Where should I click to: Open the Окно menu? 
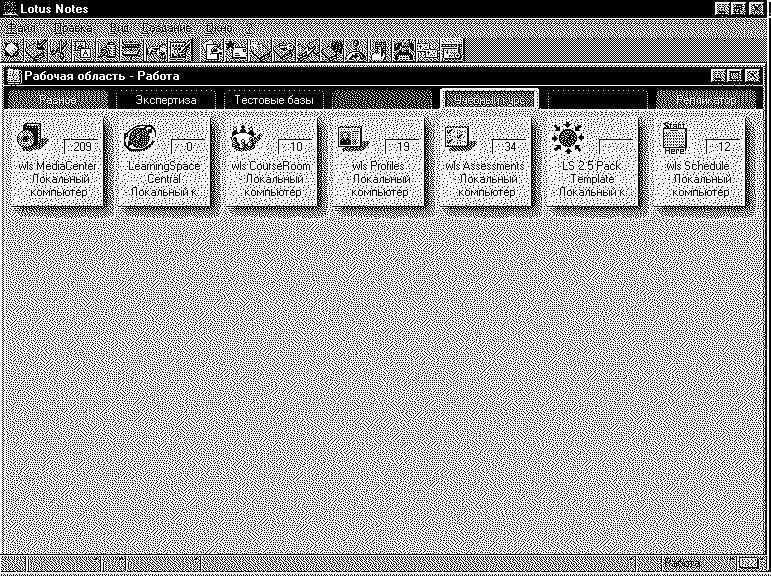pyautogui.click(x=219, y=28)
